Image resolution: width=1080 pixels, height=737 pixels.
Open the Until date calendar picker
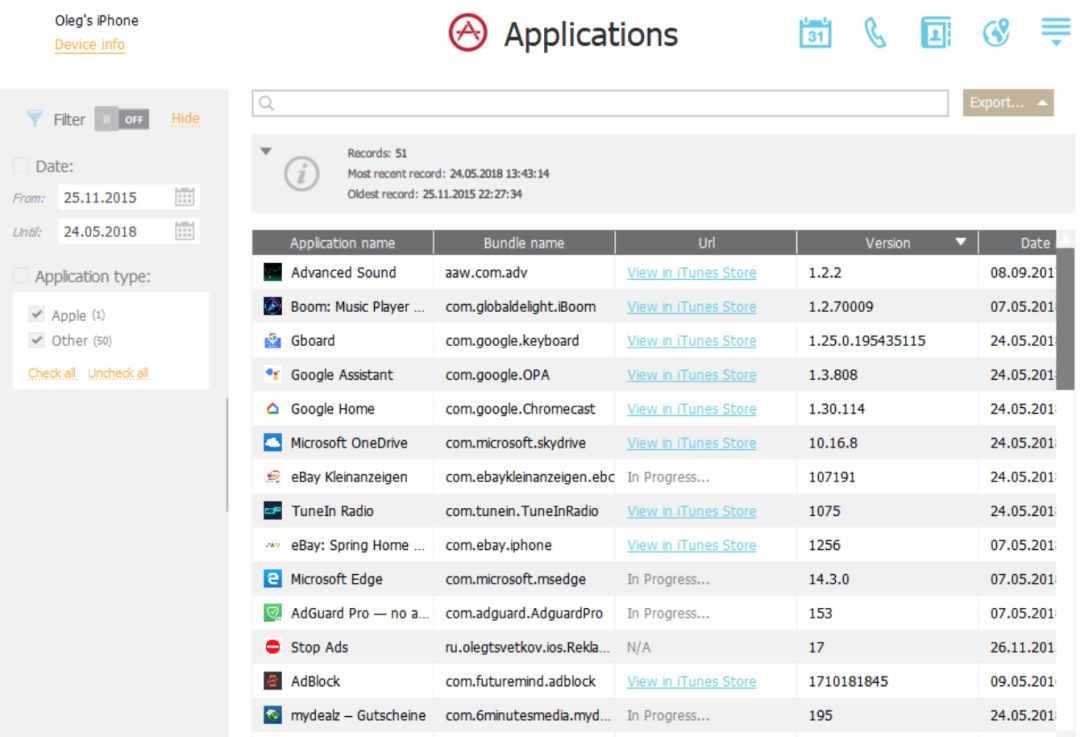185,231
